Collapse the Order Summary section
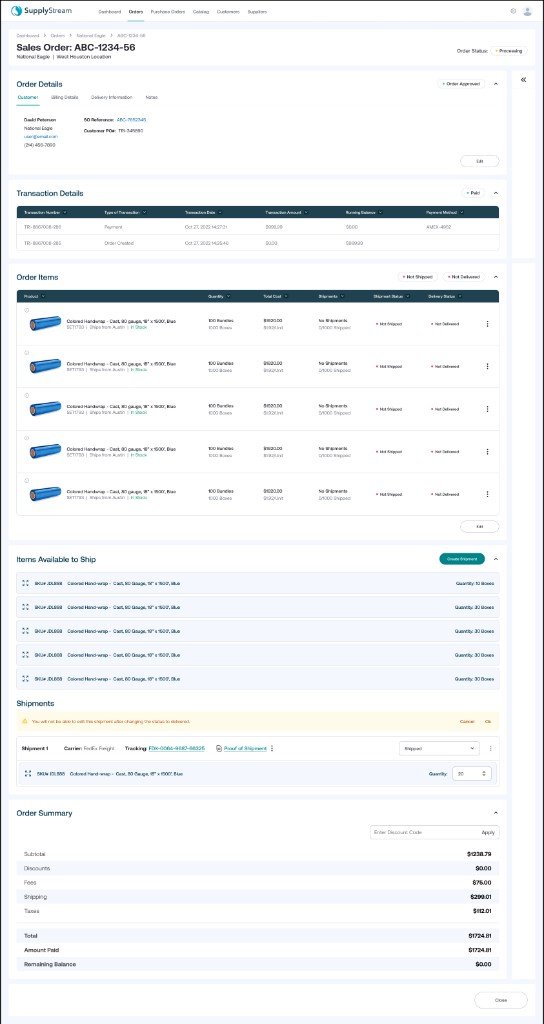Screen dimensions: 544x1024 tap(496, 813)
